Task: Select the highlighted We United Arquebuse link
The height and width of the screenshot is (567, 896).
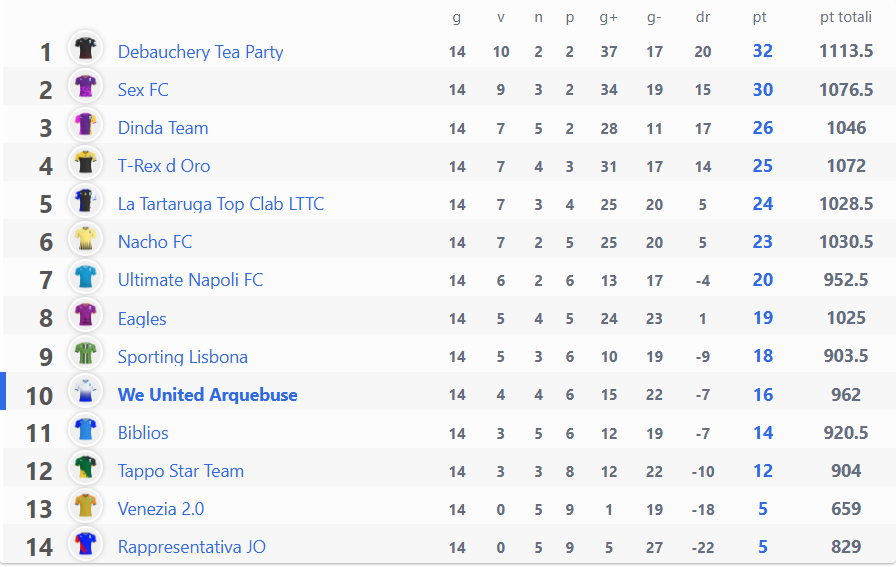Action: pyautogui.click(x=207, y=395)
